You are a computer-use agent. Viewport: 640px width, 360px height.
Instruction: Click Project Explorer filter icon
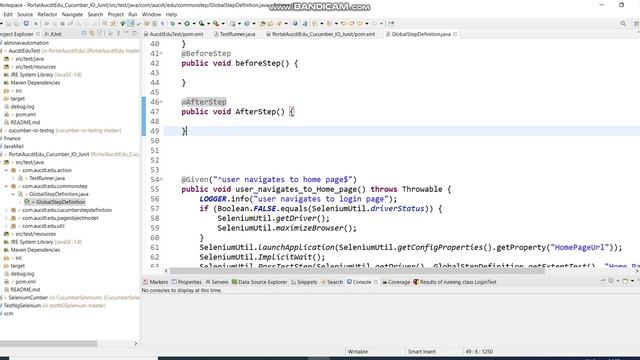[x=99, y=34]
